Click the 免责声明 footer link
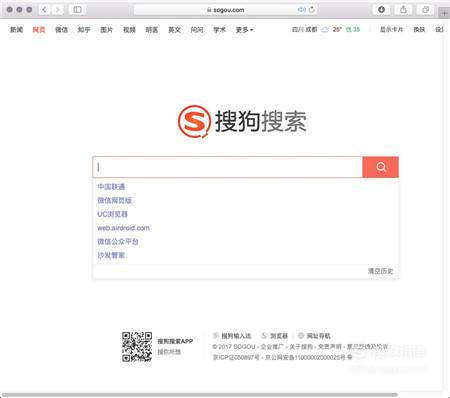This screenshot has width=450, height=398. point(330,347)
